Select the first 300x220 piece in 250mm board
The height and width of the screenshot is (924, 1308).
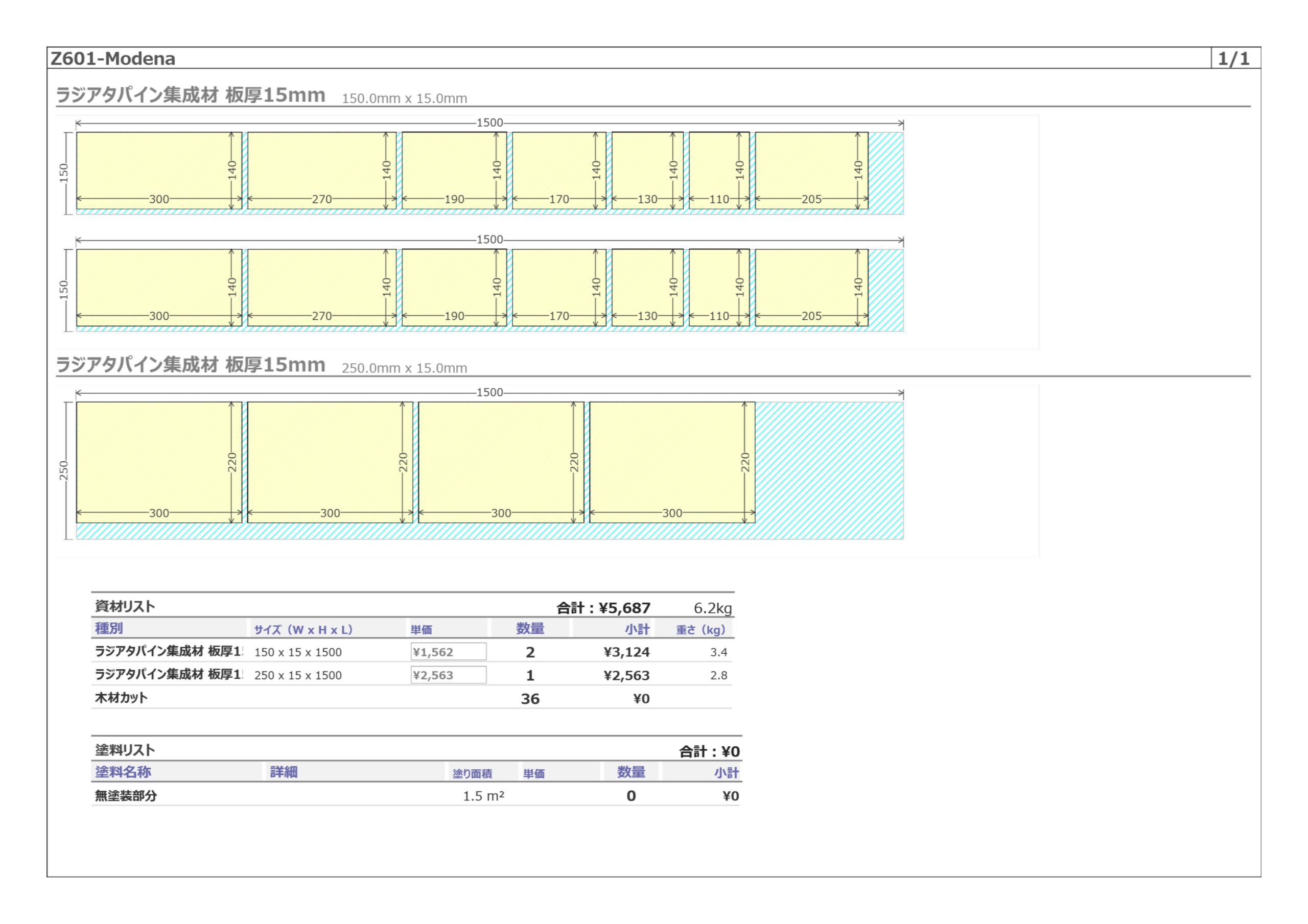(159, 463)
